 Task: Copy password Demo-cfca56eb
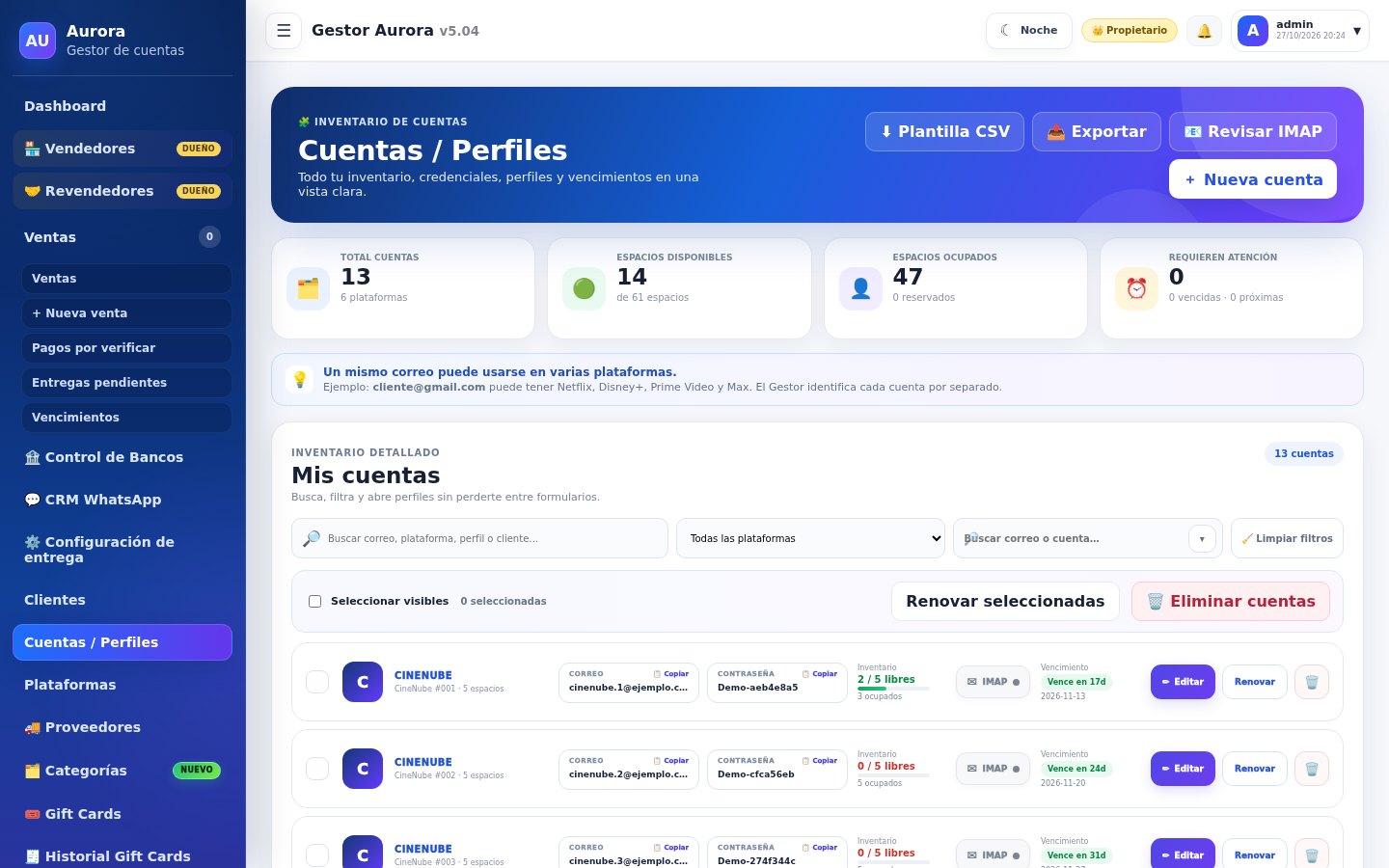pyautogui.click(x=820, y=761)
